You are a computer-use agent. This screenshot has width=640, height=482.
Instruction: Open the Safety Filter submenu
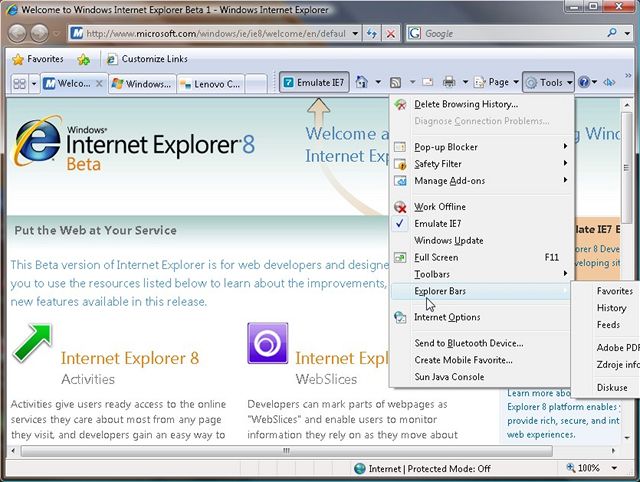483,164
